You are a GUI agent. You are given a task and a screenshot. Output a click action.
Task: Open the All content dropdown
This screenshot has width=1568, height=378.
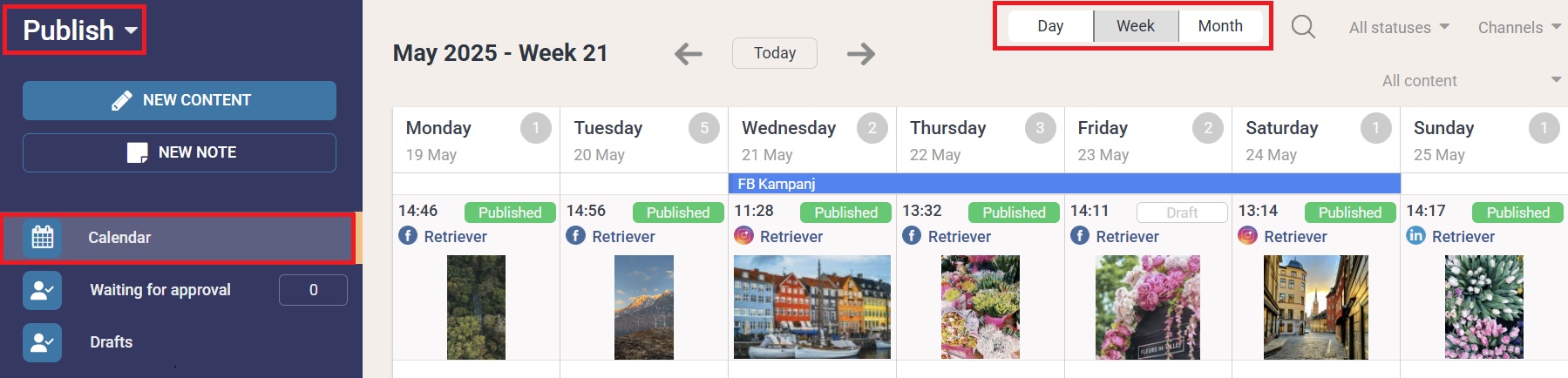click(x=1471, y=81)
